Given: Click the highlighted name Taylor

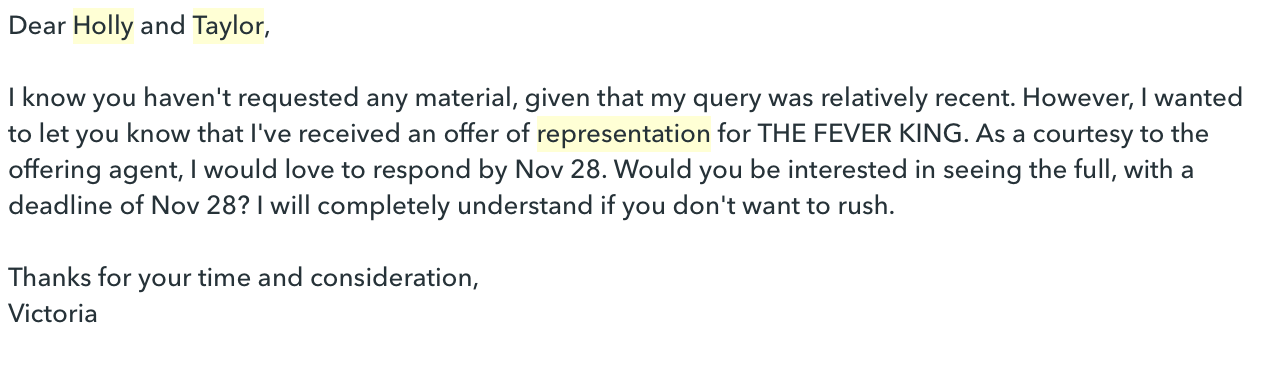Looking at the screenshot, I should [228, 26].
